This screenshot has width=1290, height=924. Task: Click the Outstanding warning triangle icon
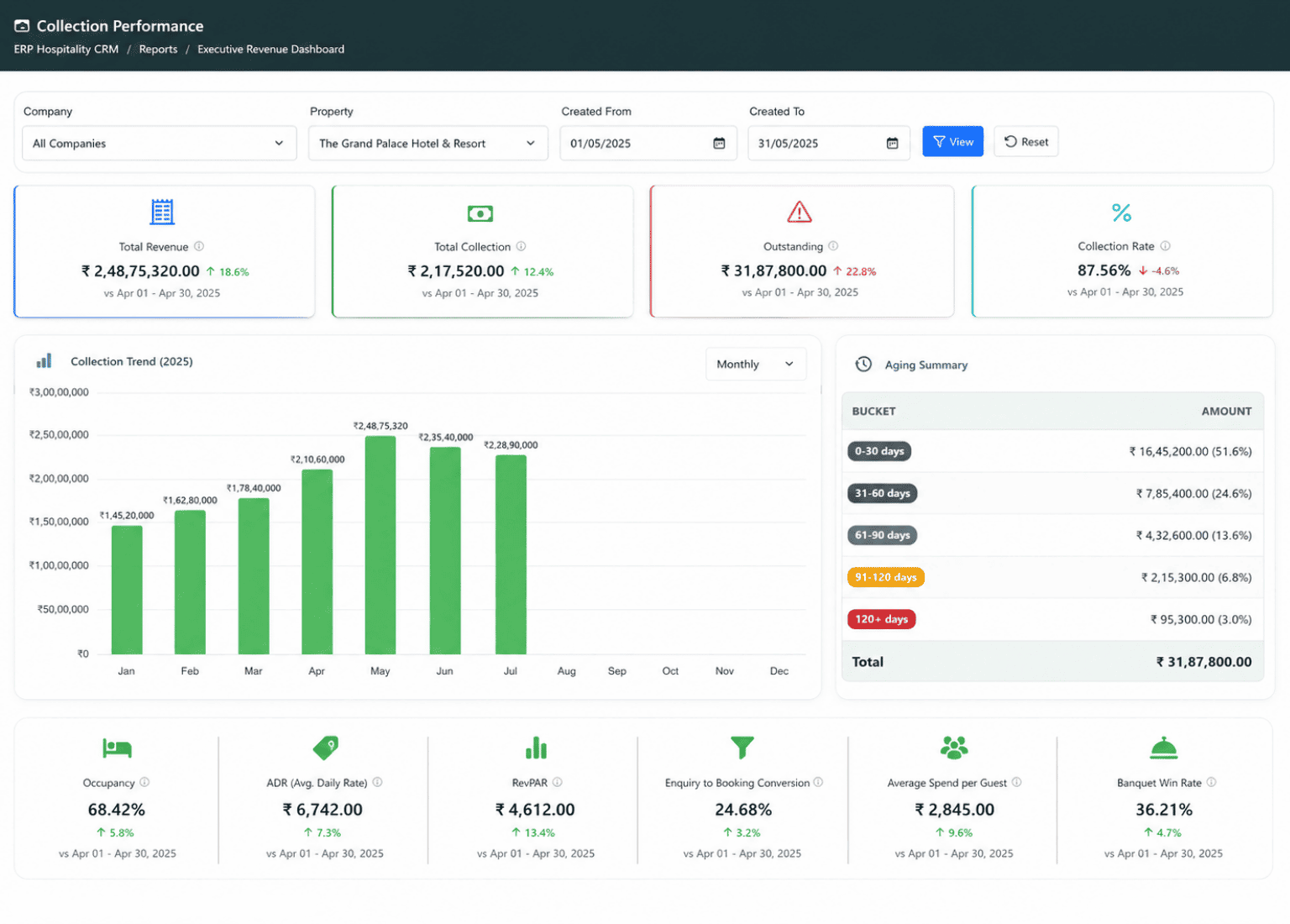pos(800,213)
